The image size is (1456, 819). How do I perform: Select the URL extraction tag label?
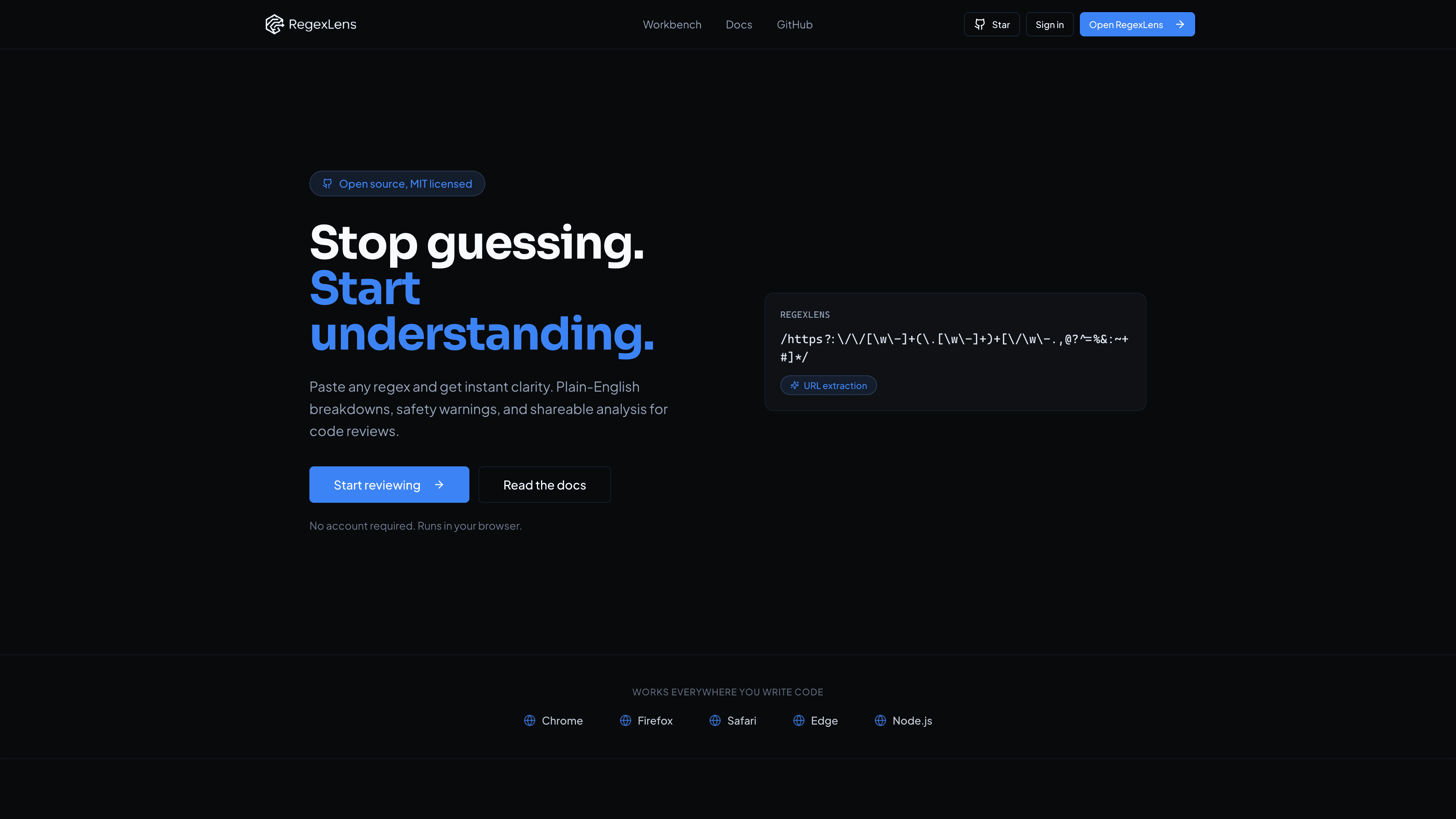coord(835,386)
